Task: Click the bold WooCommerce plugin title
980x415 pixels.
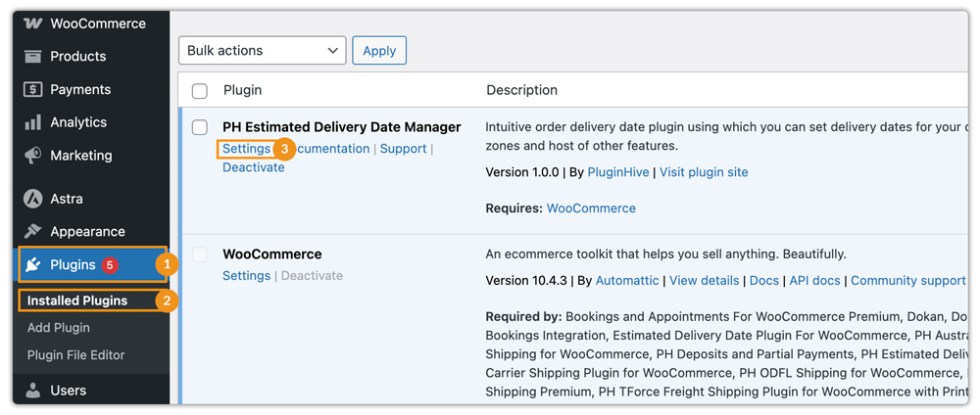Action: coord(272,254)
